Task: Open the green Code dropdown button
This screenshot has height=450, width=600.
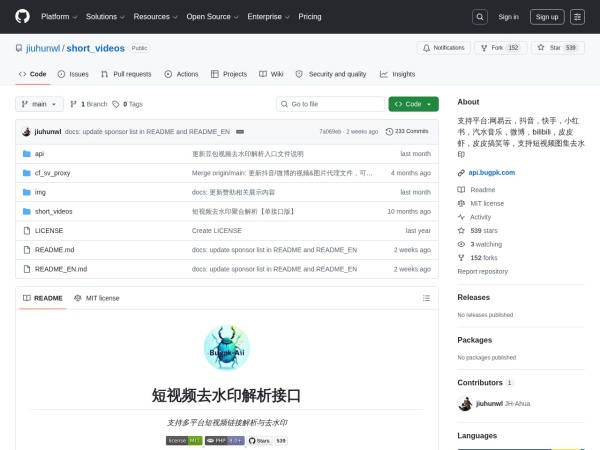Action: (x=414, y=104)
